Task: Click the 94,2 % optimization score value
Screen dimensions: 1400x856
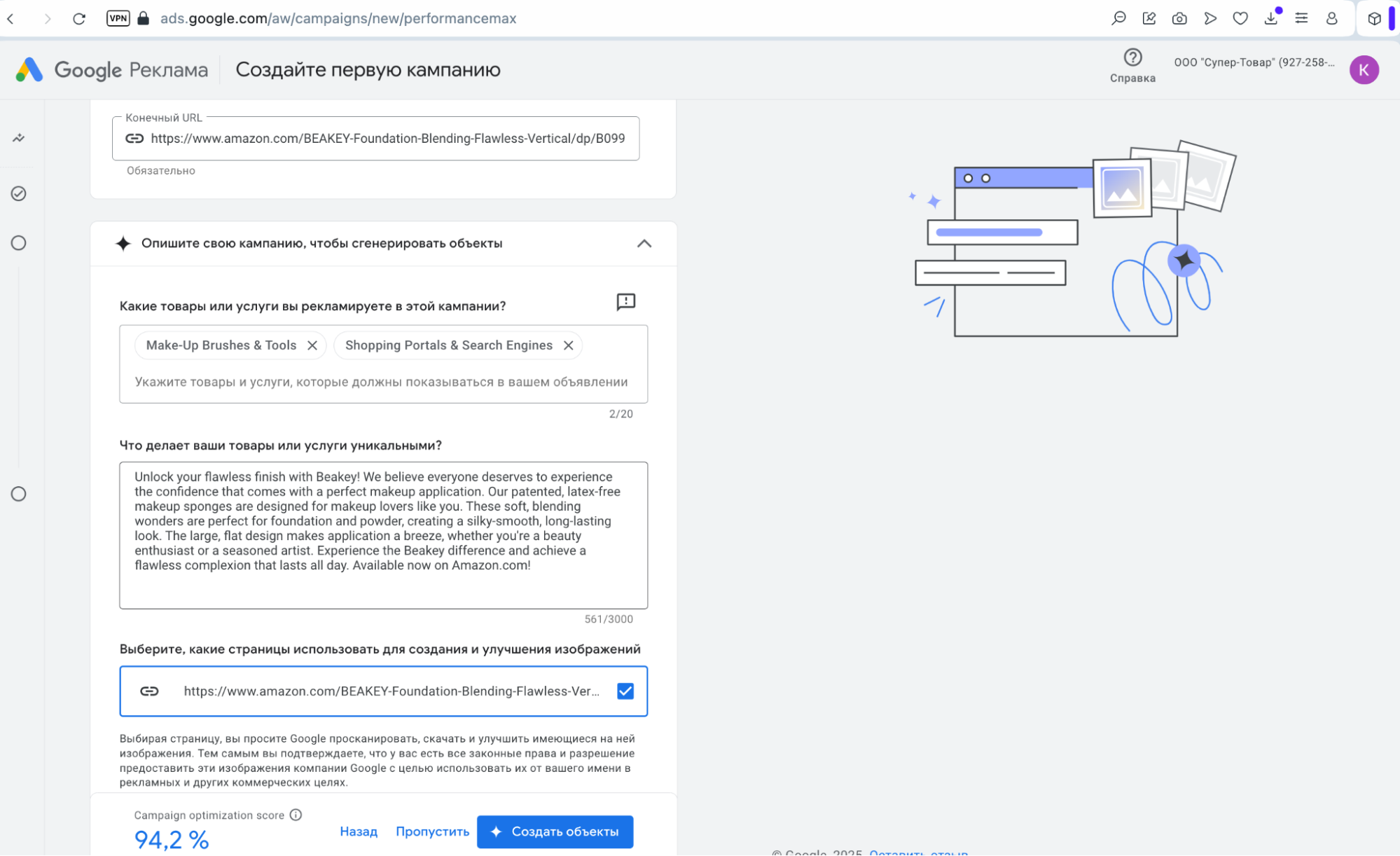Action: [x=172, y=839]
